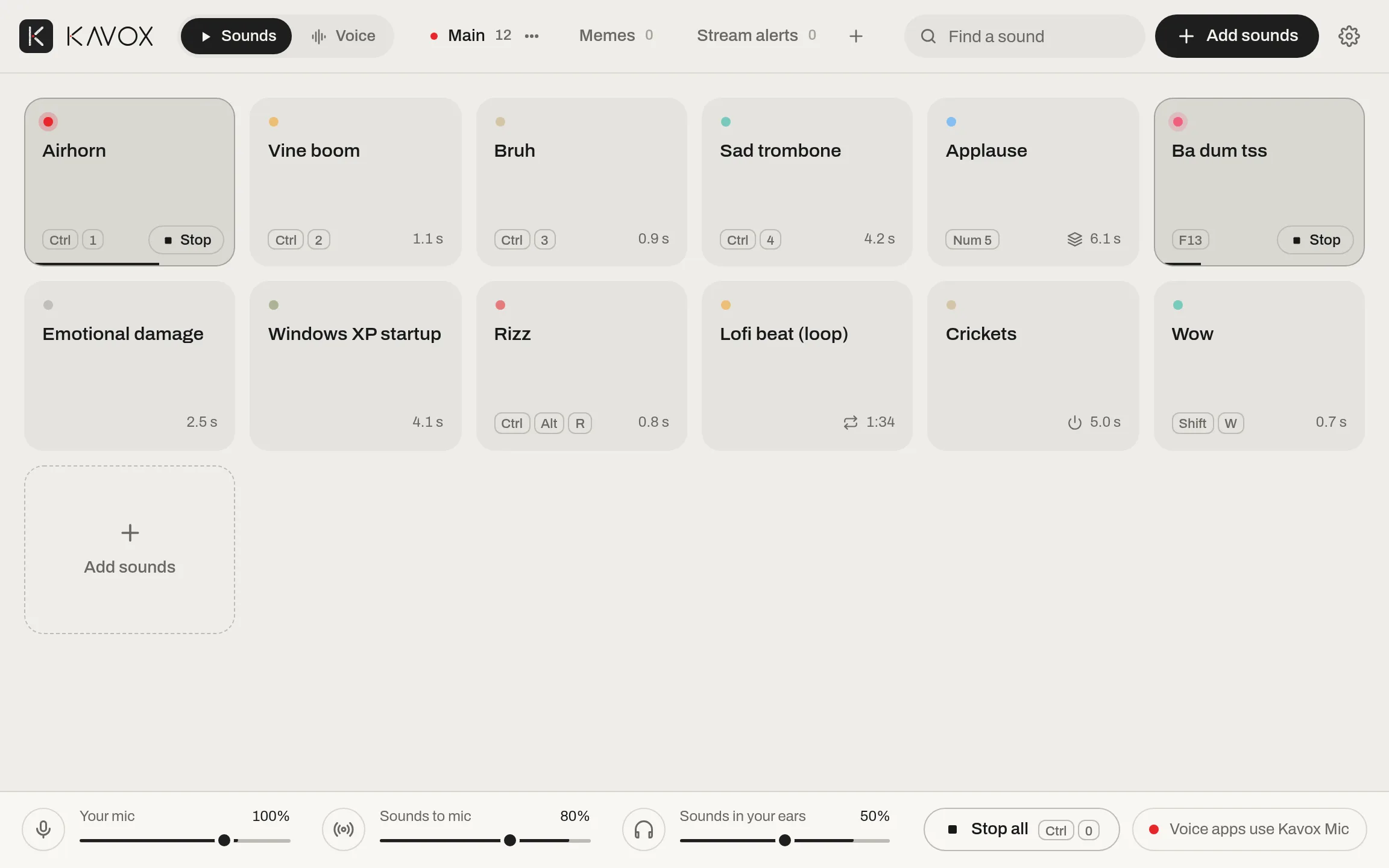
Task: Open the Stream alerts board tab
Action: pyautogui.click(x=757, y=36)
